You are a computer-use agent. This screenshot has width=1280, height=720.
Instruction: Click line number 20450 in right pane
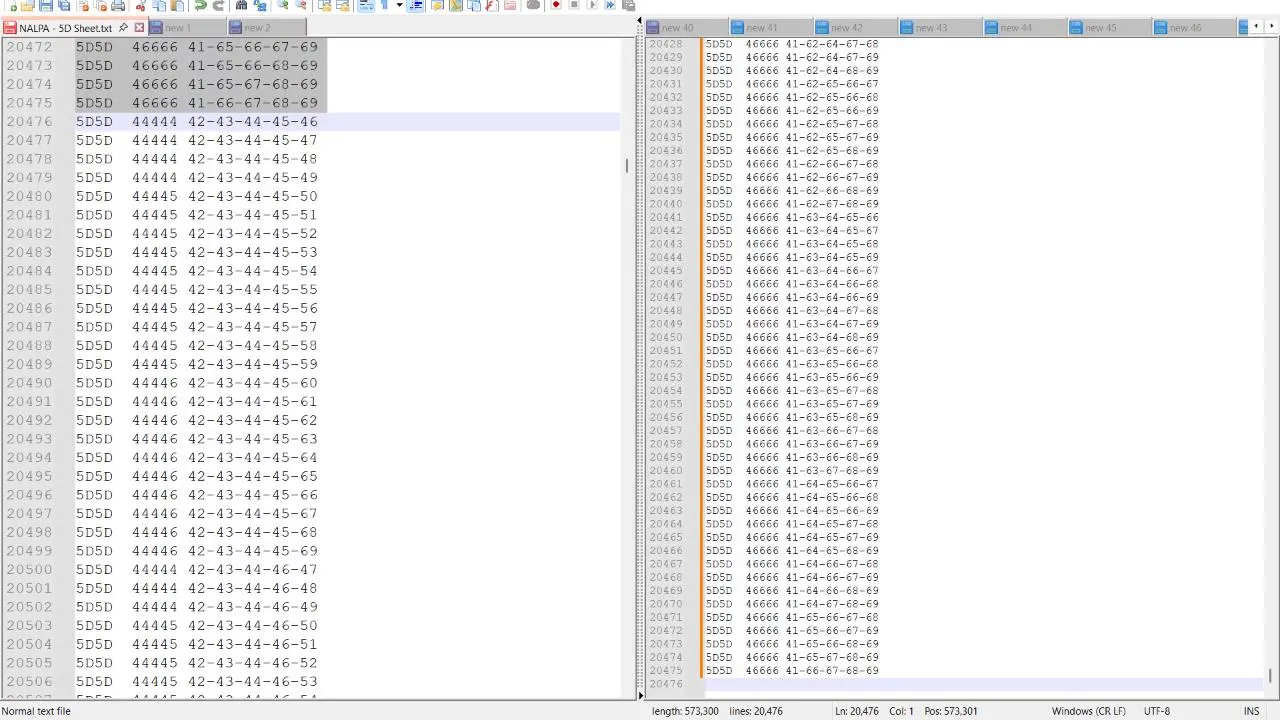tap(666, 337)
